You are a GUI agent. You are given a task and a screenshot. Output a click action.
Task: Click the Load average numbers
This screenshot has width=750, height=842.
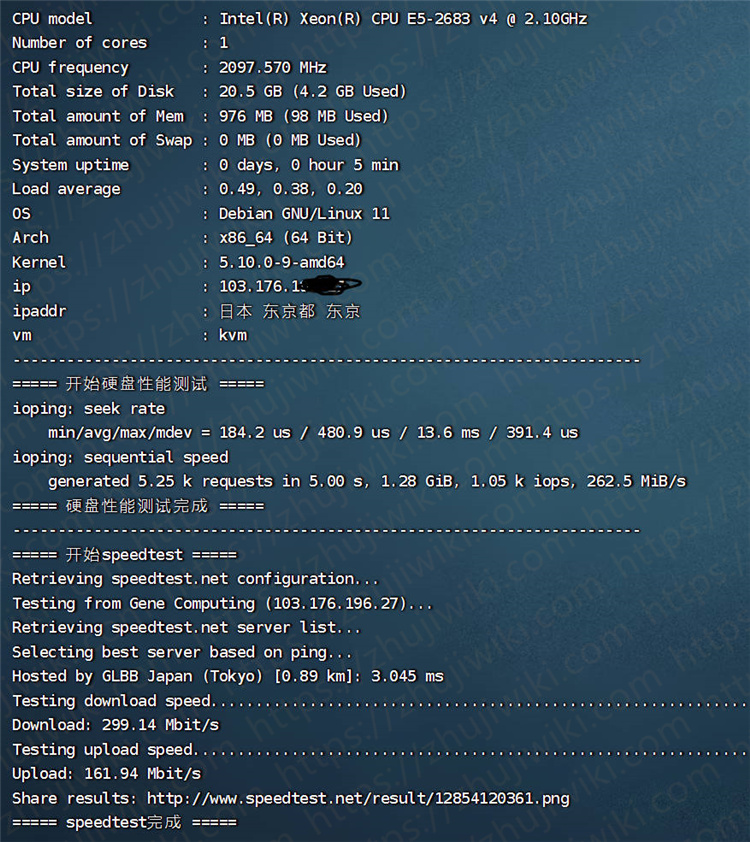point(290,189)
